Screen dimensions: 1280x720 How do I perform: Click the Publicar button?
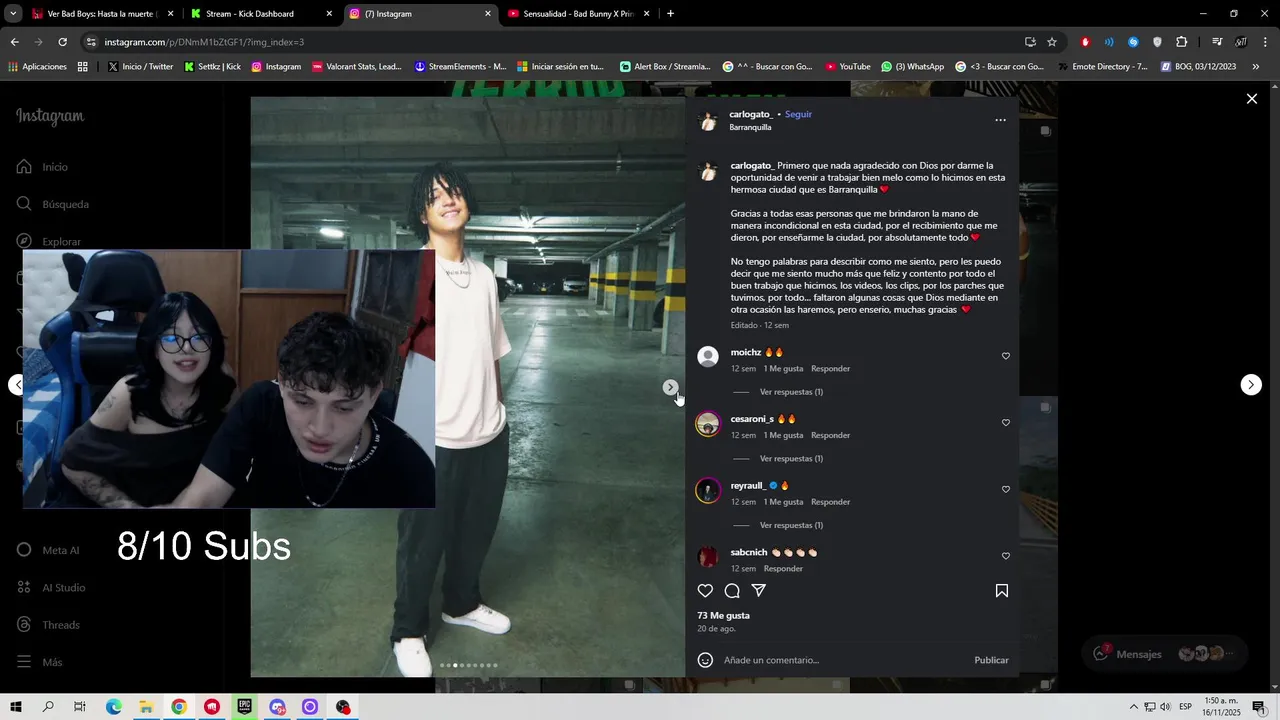(x=991, y=660)
